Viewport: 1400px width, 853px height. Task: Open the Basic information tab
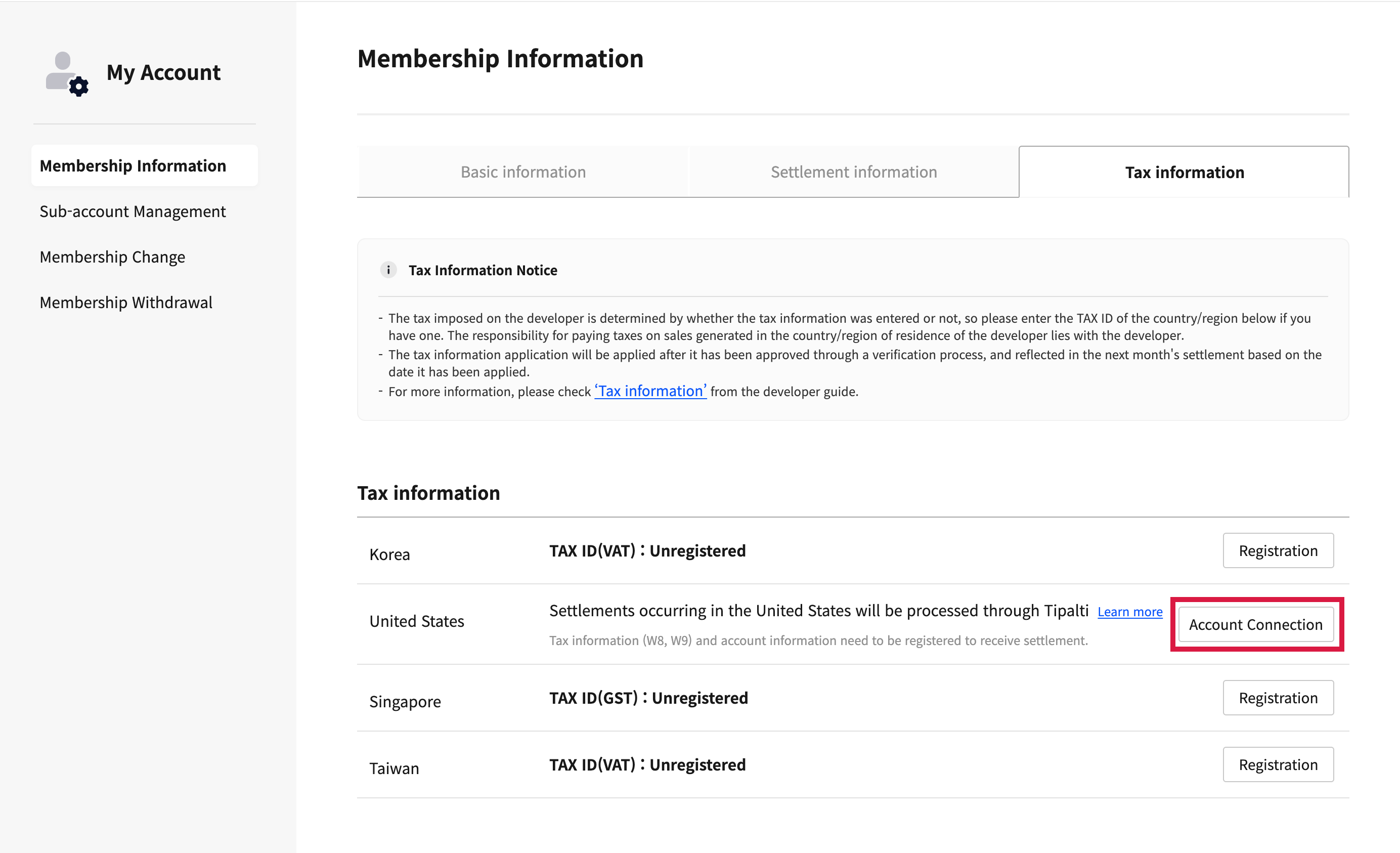click(x=523, y=172)
